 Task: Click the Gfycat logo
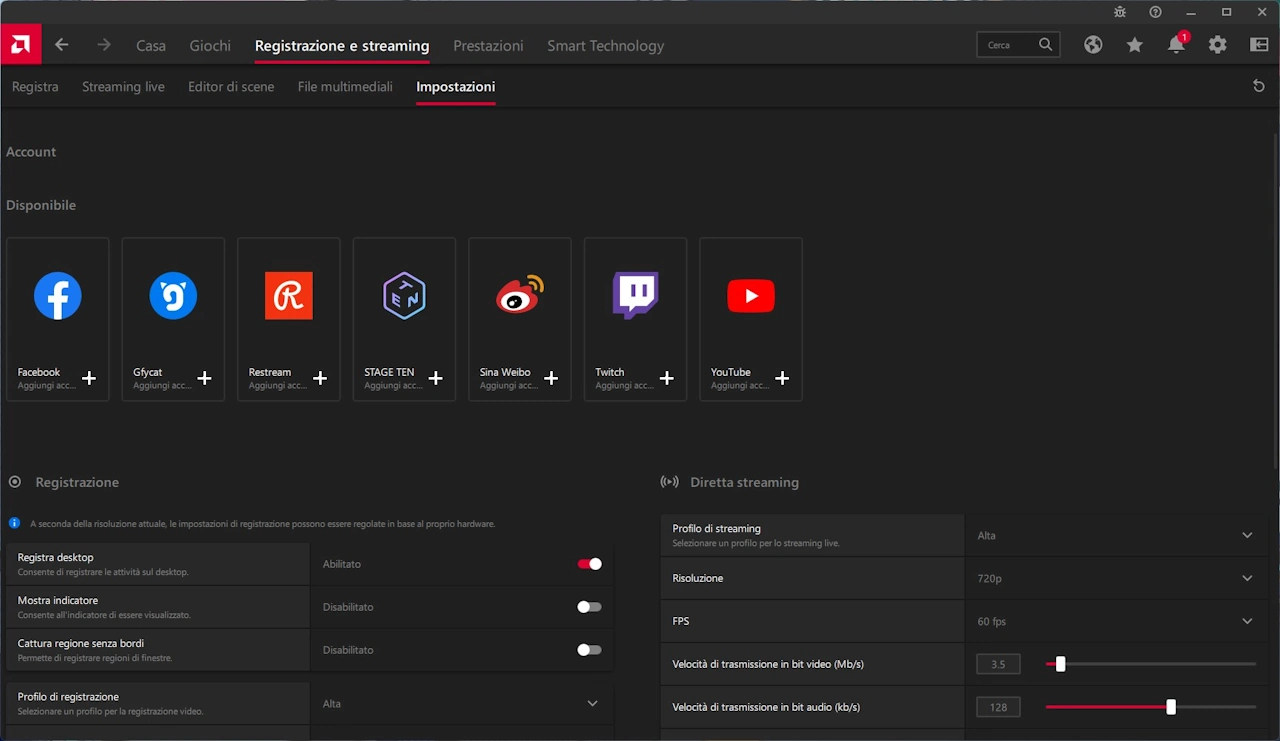173,296
